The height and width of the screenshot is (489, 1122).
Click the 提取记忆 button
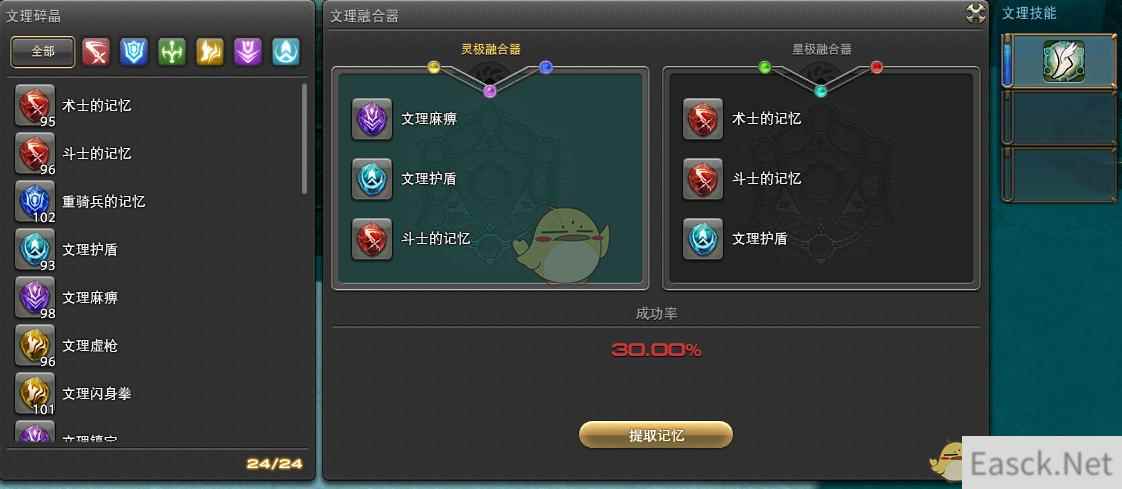pos(655,435)
